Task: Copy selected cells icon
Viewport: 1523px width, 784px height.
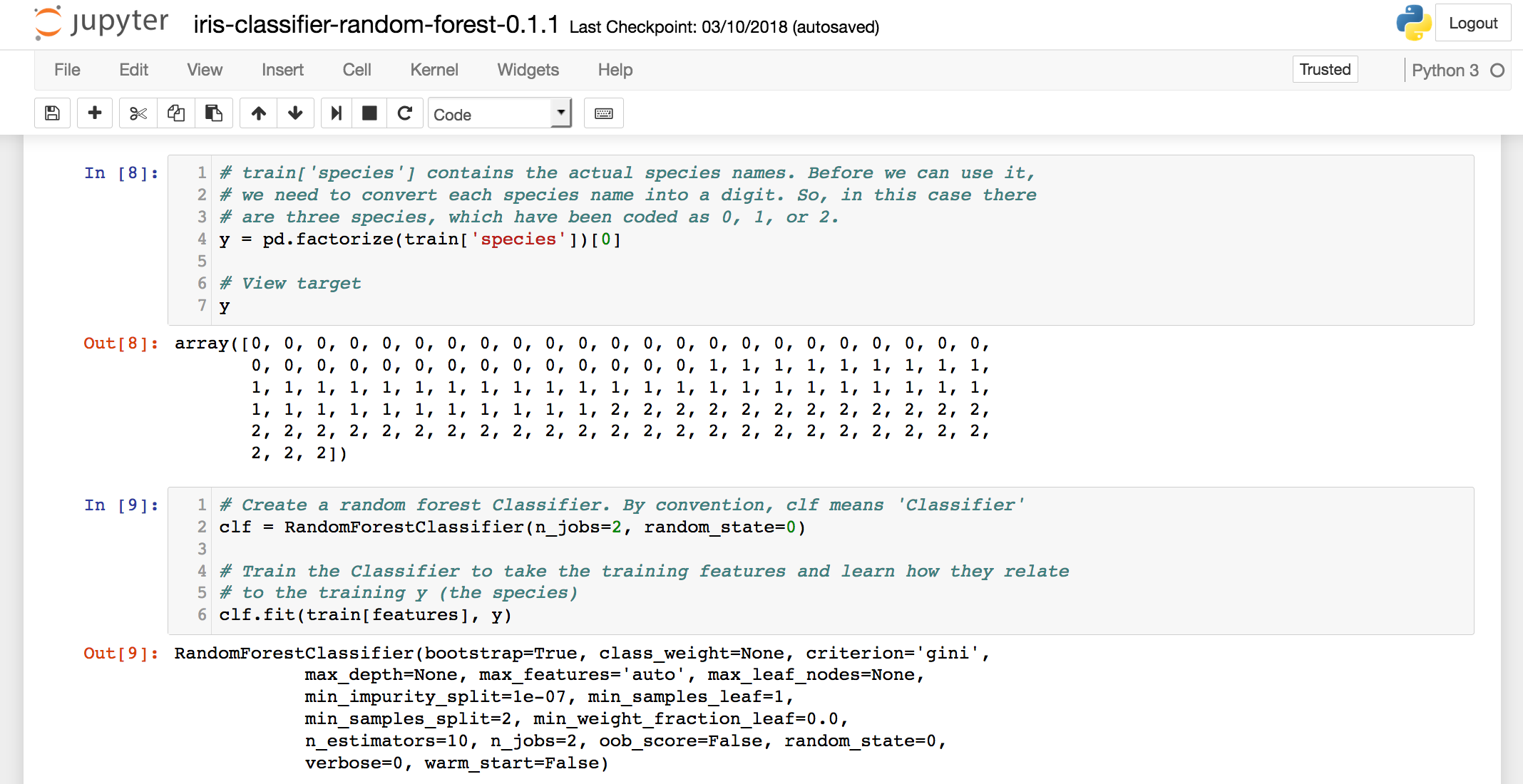Action: coord(176,113)
